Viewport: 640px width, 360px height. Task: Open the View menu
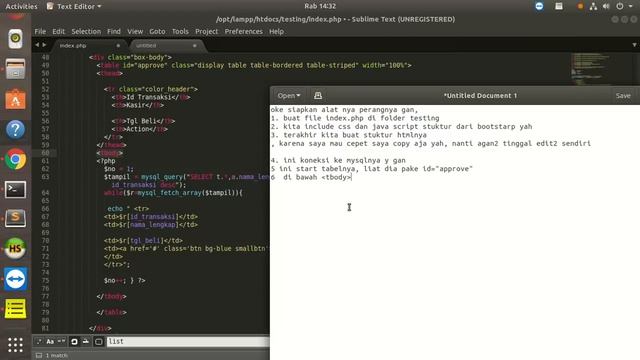pyautogui.click(x=135, y=31)
